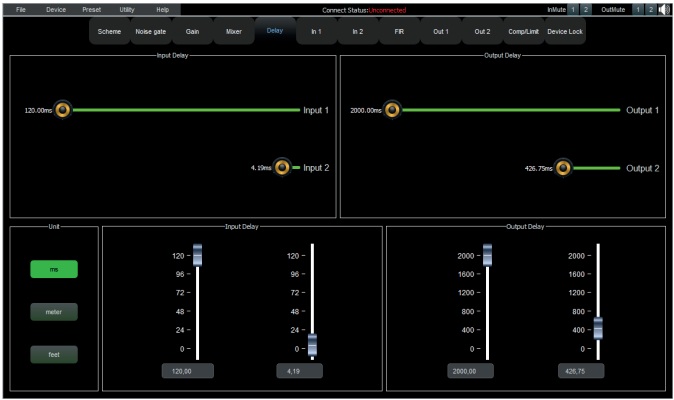The width and height of the screenshot is (674, 400).
Task: Click the speaker icon in top right
Action: [x=665, y=9]
